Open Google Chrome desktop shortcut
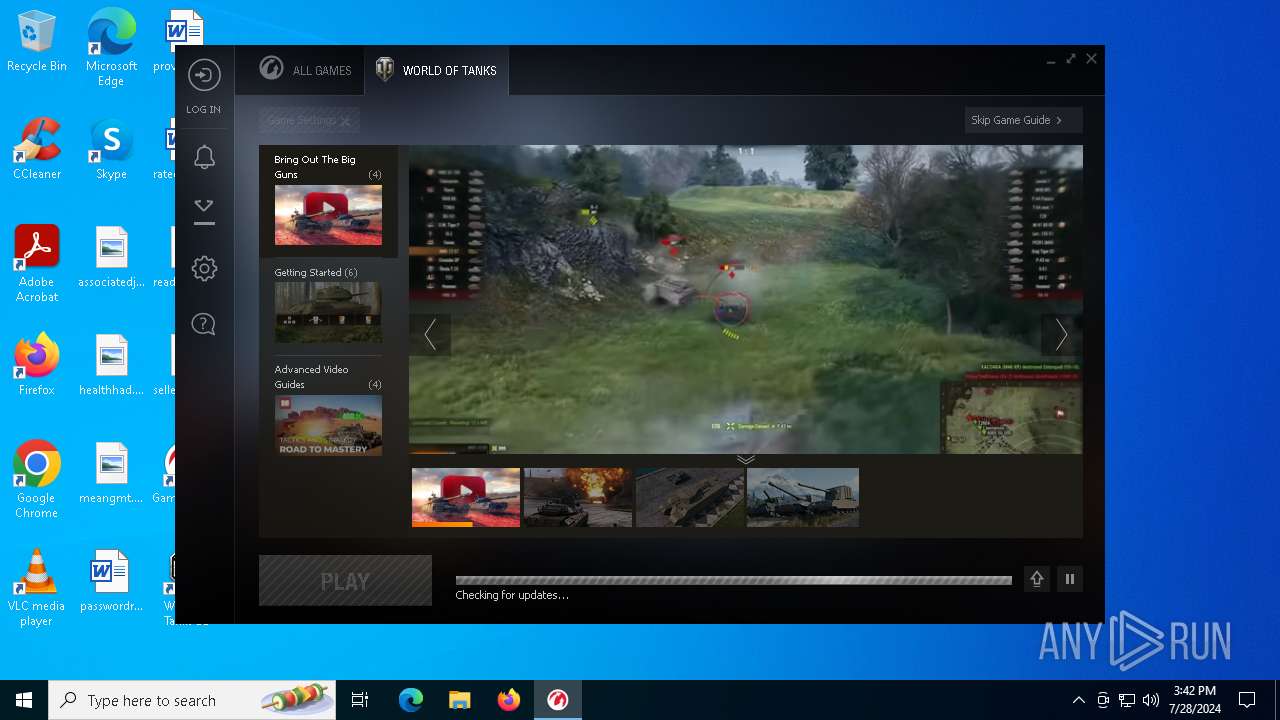Screen dimensions: 1280x720 [37, 480]
